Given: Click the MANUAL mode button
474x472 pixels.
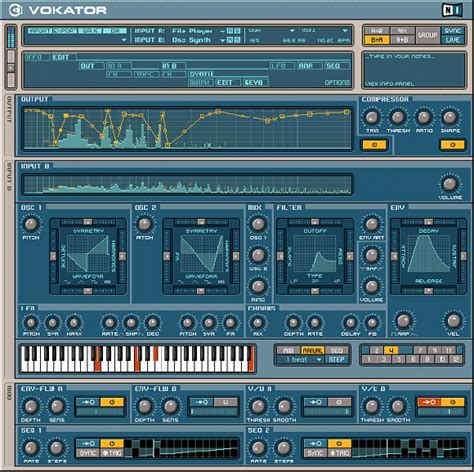Looking at the screenshot, I should [312, 351].
